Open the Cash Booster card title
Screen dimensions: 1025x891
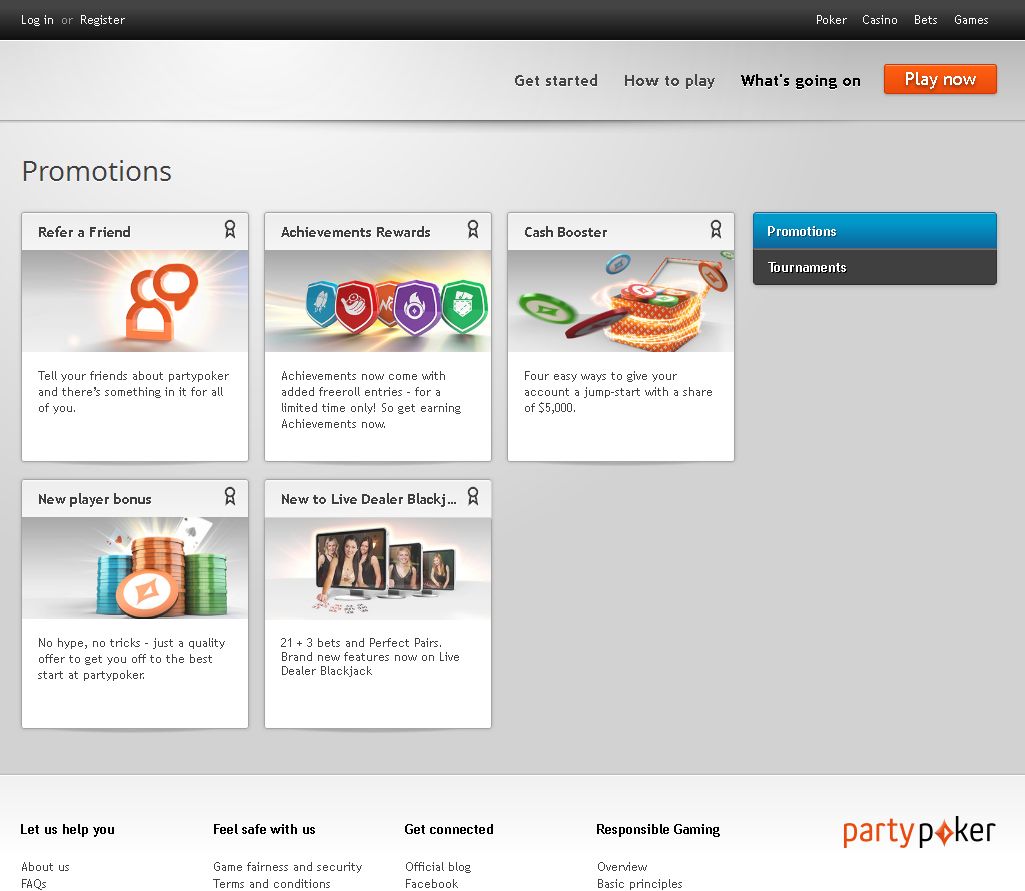tap(565, 232)
